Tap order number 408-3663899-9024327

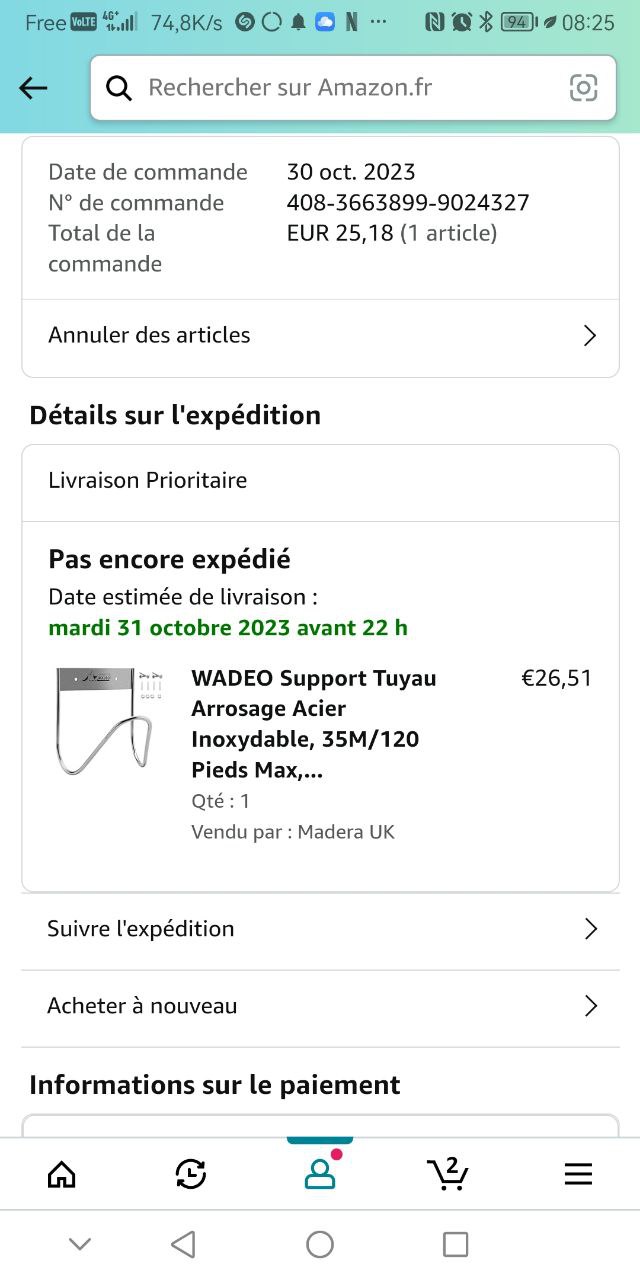click(x=408, y=203)
